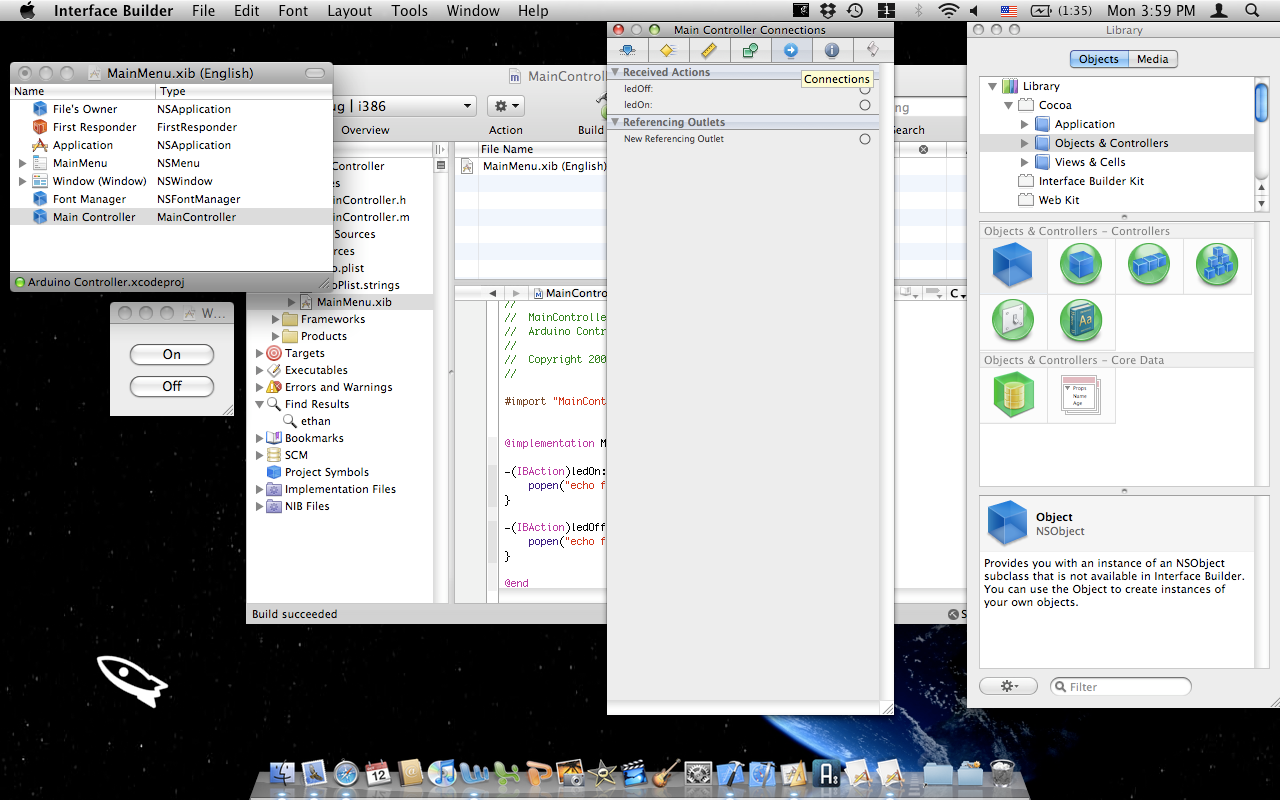Click the On button in the window
1280x800 pixels.
point(172,354)
